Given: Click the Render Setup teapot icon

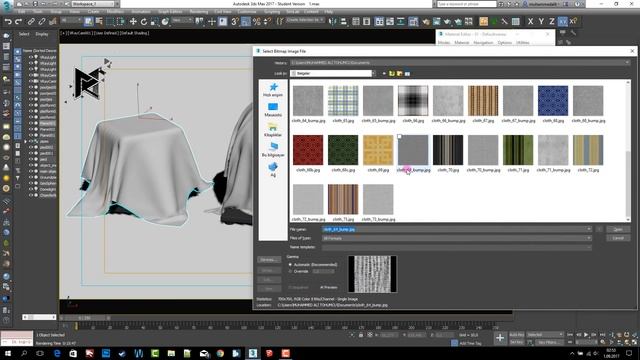Looking at the screenshot, I should 426,22.
